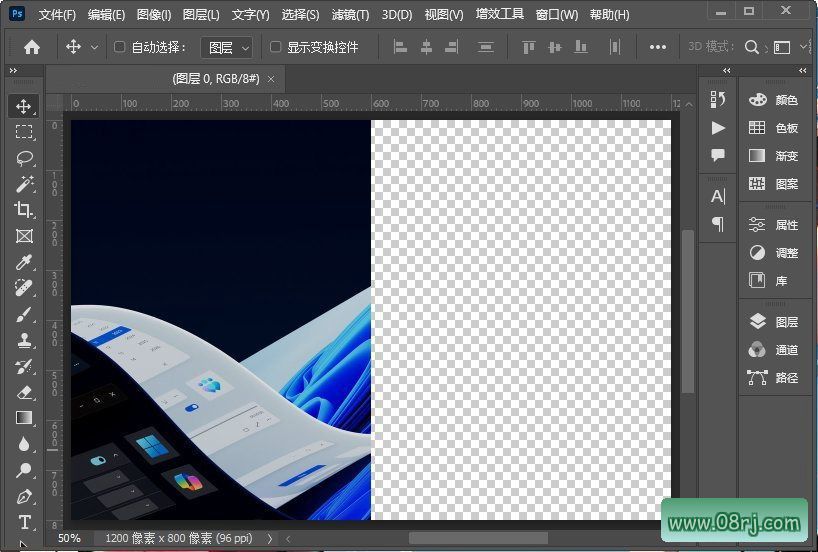
Task: Select the Lasso tool
Action: 23,158
